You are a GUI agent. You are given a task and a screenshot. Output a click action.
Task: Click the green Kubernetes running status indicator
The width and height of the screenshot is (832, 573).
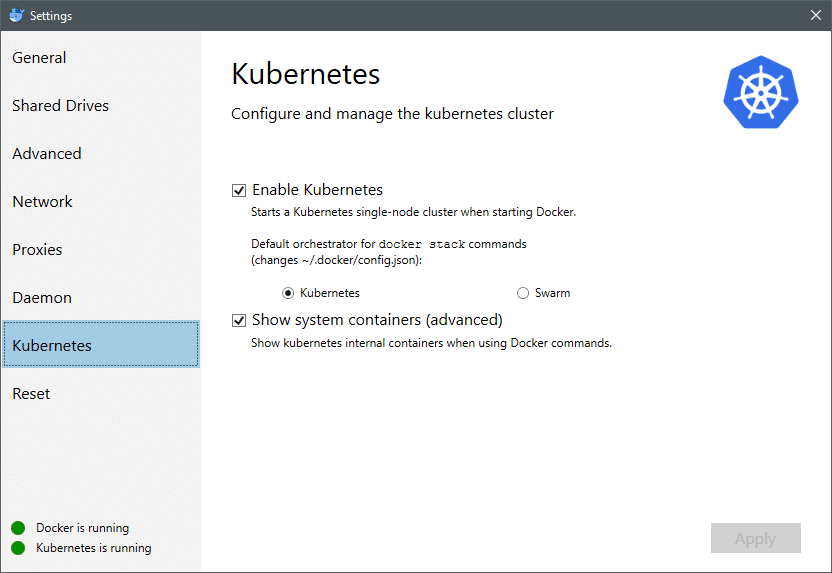tap(18, 548)
